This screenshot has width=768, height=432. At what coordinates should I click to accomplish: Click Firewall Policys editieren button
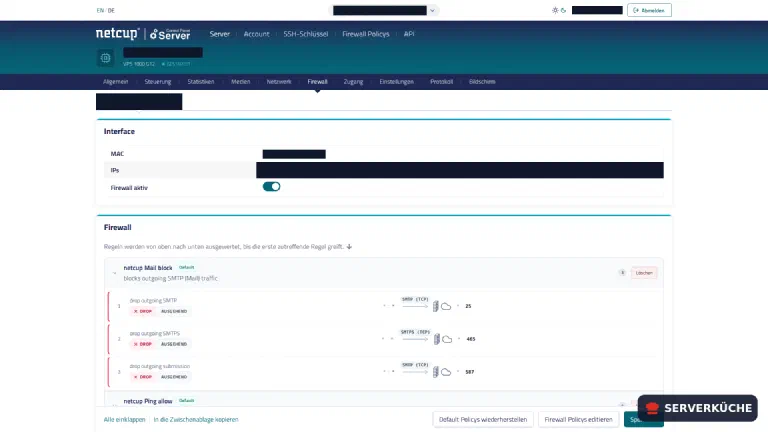[x=578, y=420]
